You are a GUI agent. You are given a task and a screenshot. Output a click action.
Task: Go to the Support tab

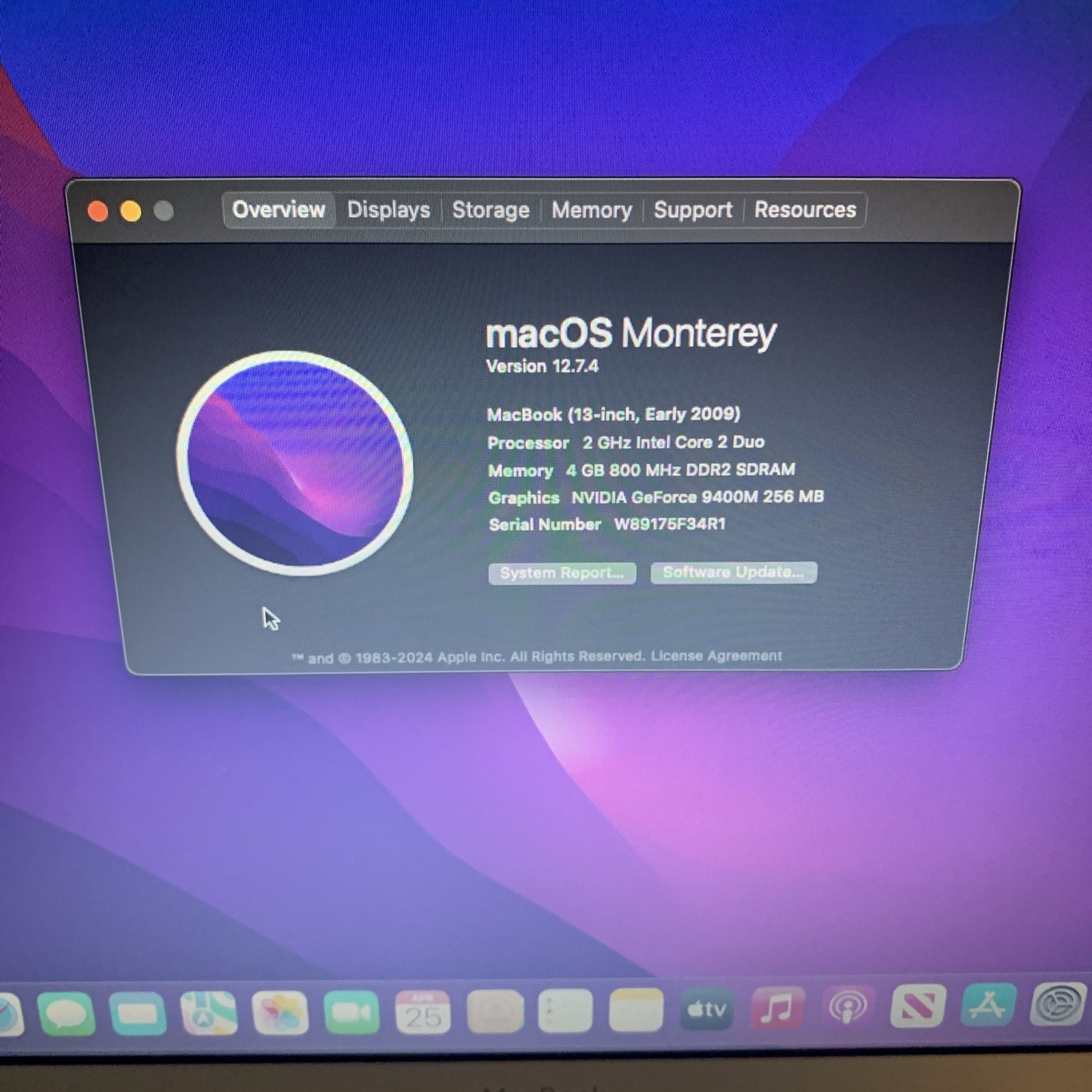coord(693,210)
